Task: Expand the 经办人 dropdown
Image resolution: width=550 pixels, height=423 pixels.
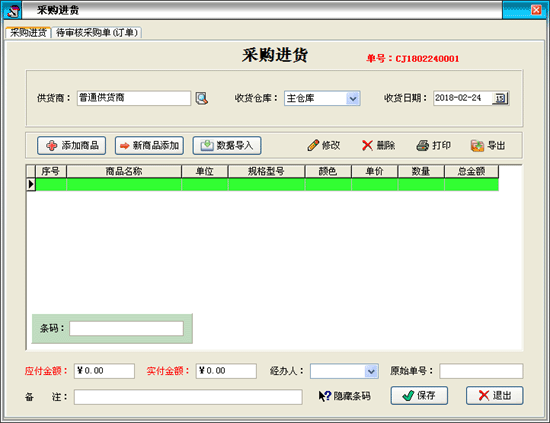Action: pos(371,371)
